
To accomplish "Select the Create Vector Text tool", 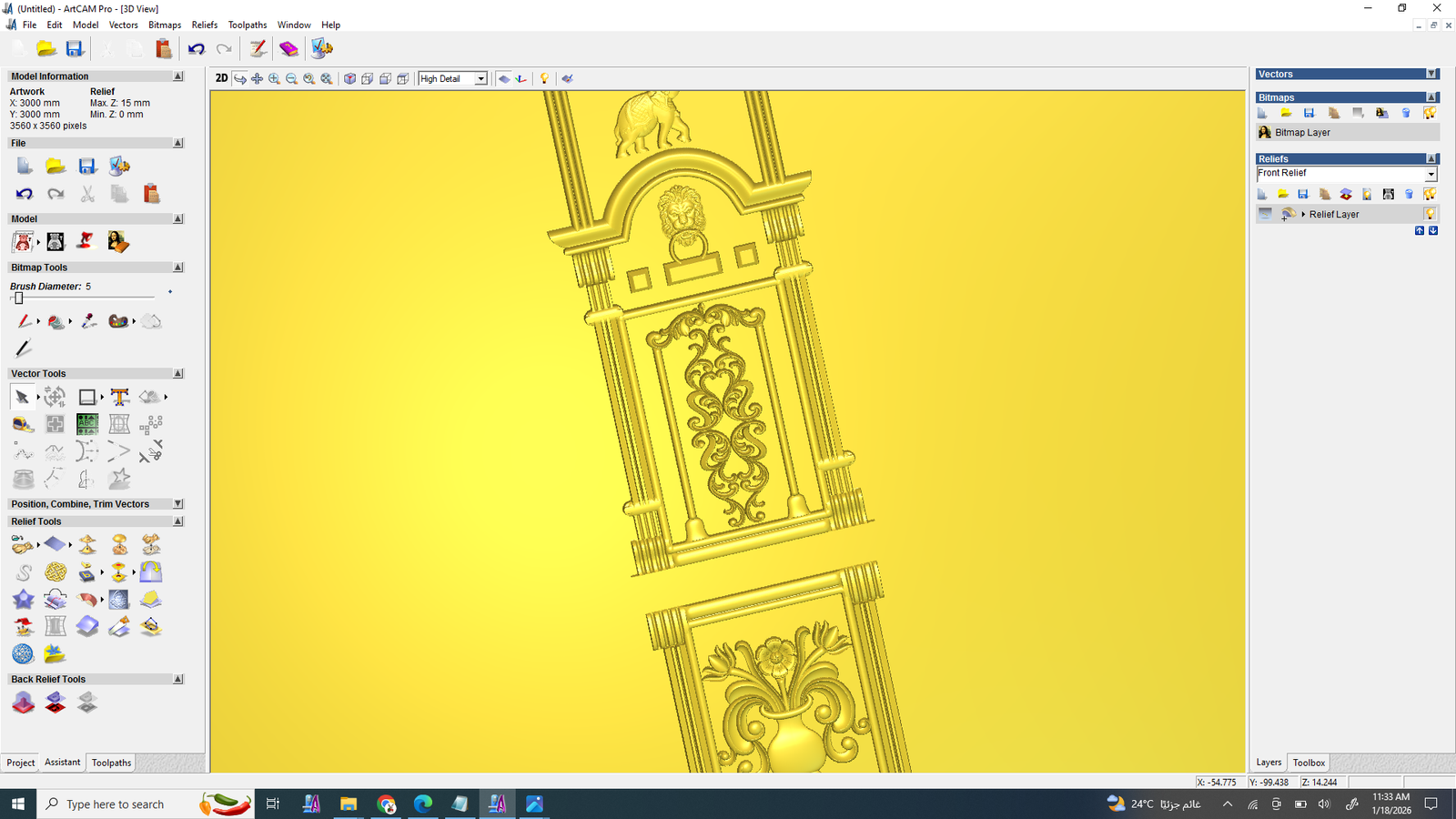I will [119, 397].
